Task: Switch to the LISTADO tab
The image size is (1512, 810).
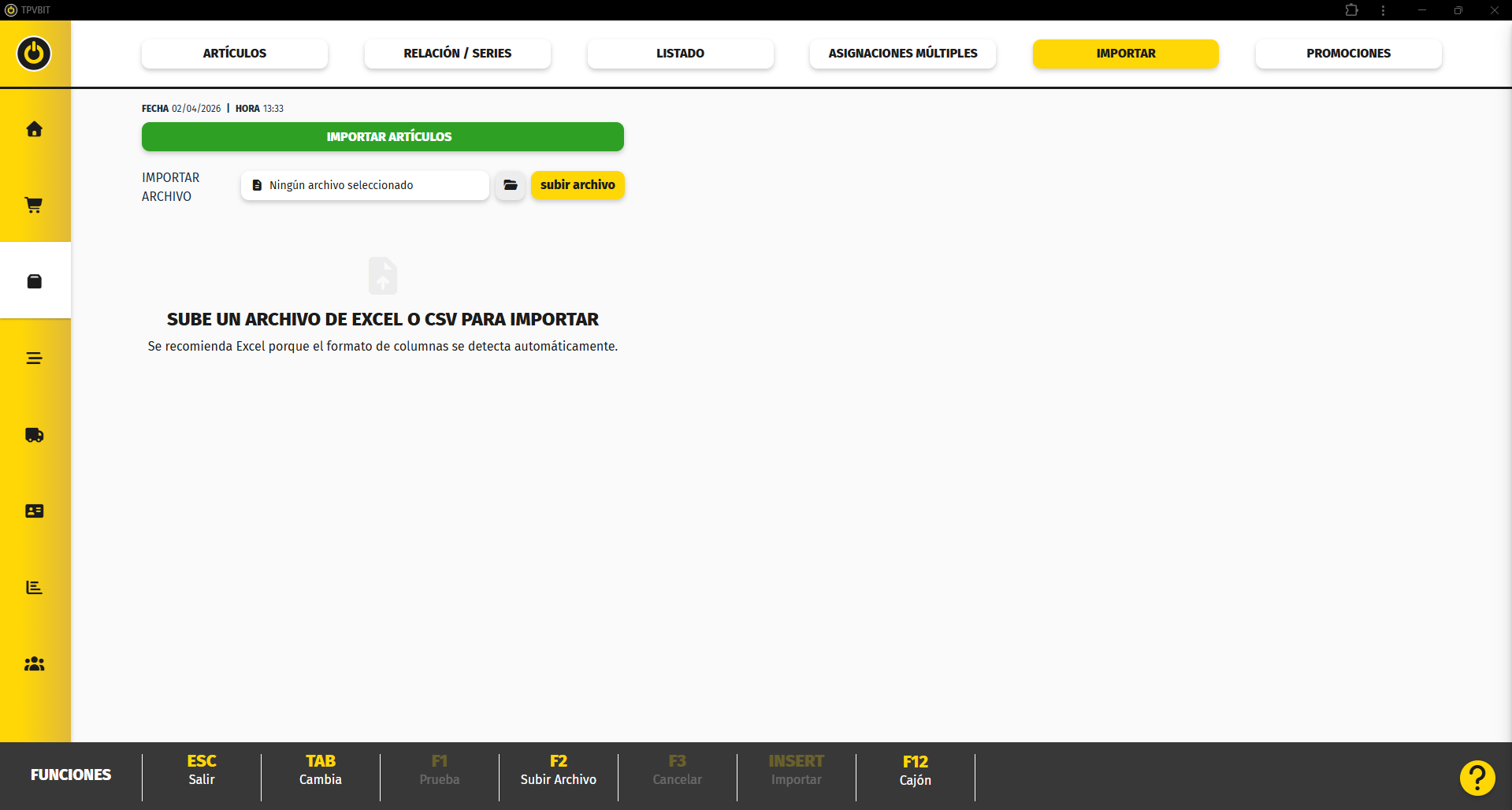Action: [x=680, y=54]
